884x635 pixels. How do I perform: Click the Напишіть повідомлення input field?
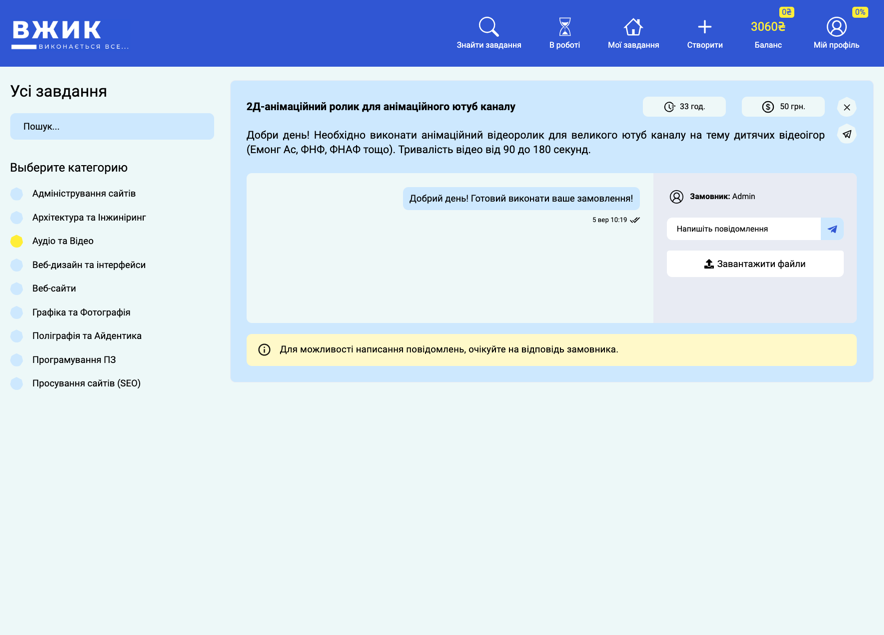click(x=743, y=229)
